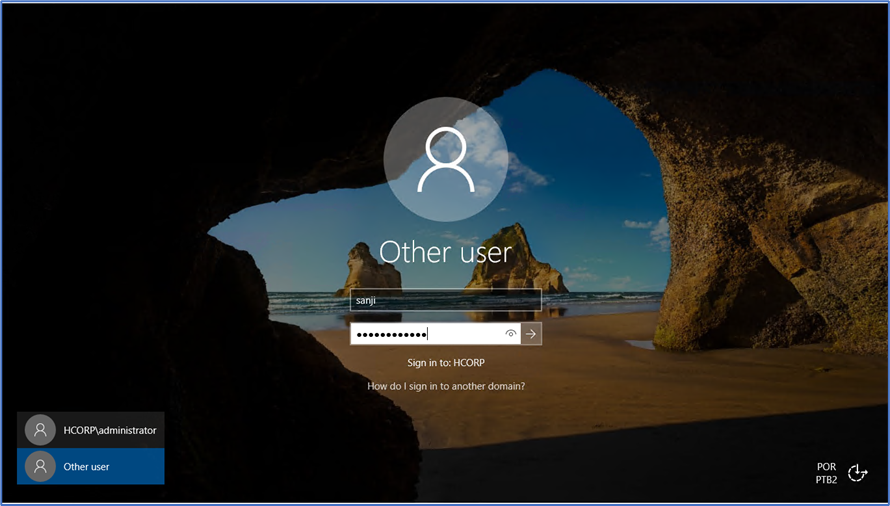This screenshot has height=506, width=890.
Task: Open the Ease of Access options icon
Action: 857,473
